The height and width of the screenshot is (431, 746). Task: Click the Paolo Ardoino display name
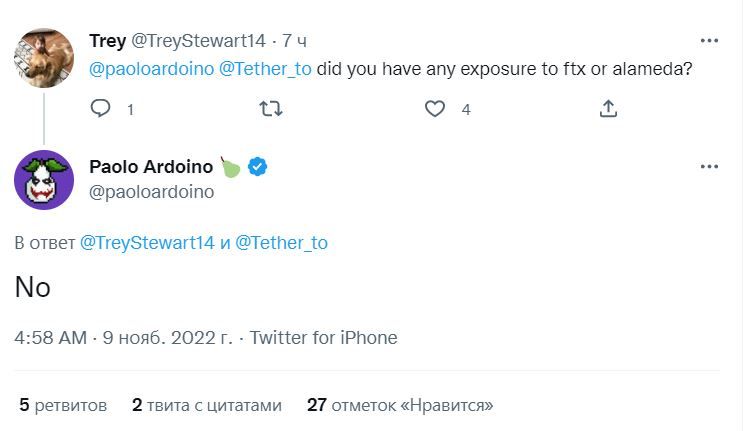151,167
